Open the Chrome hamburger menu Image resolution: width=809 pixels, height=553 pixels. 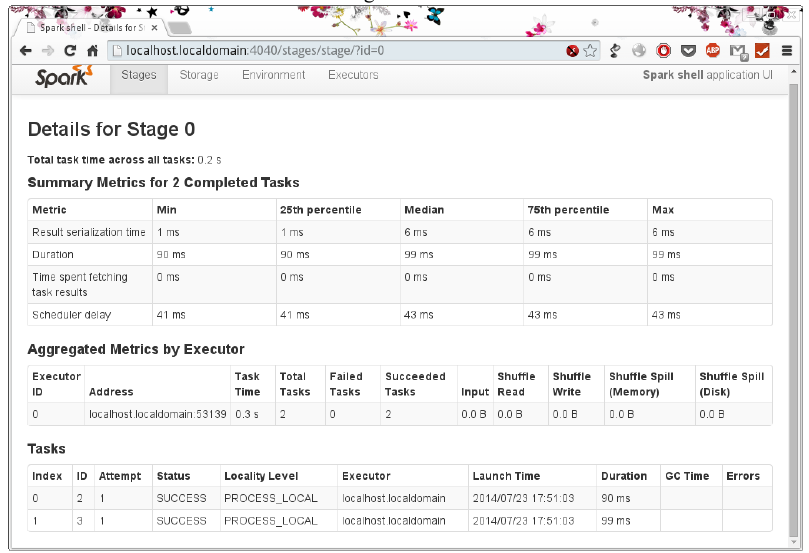pyautogui.click(x=787, y=51)
